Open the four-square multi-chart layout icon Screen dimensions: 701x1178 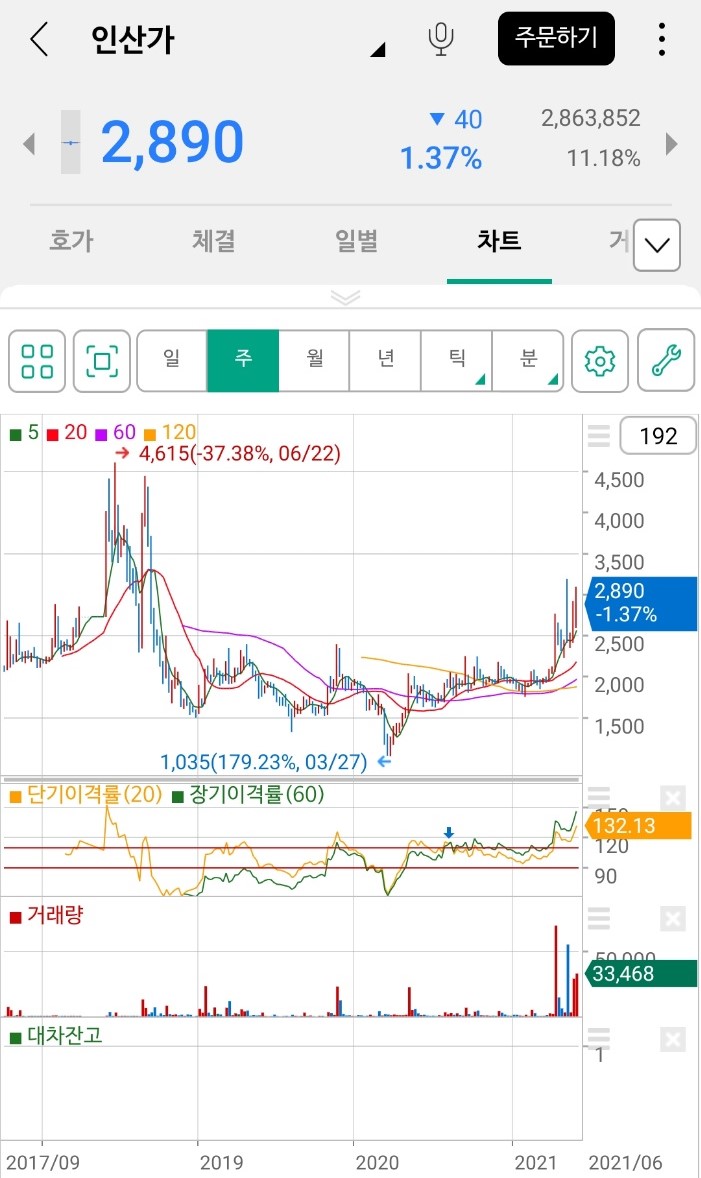(37, 361)
